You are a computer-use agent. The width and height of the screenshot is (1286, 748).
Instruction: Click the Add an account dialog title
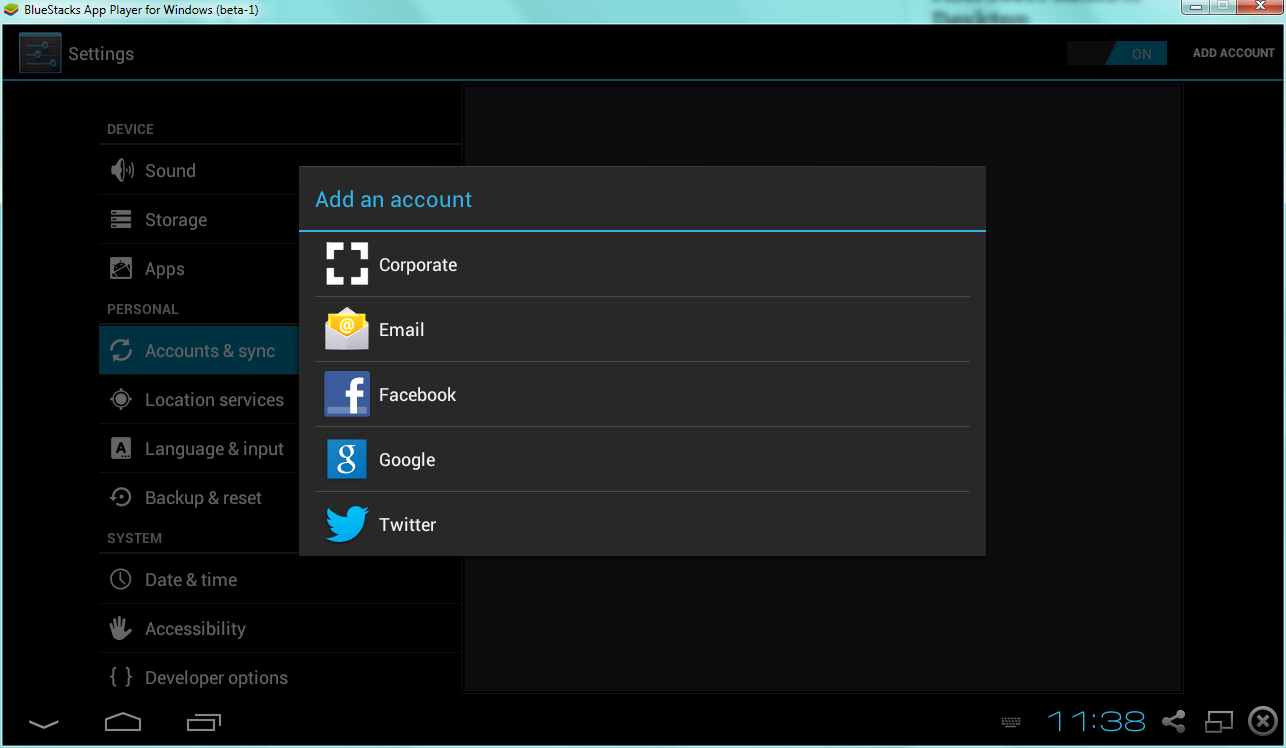point(393,199)
